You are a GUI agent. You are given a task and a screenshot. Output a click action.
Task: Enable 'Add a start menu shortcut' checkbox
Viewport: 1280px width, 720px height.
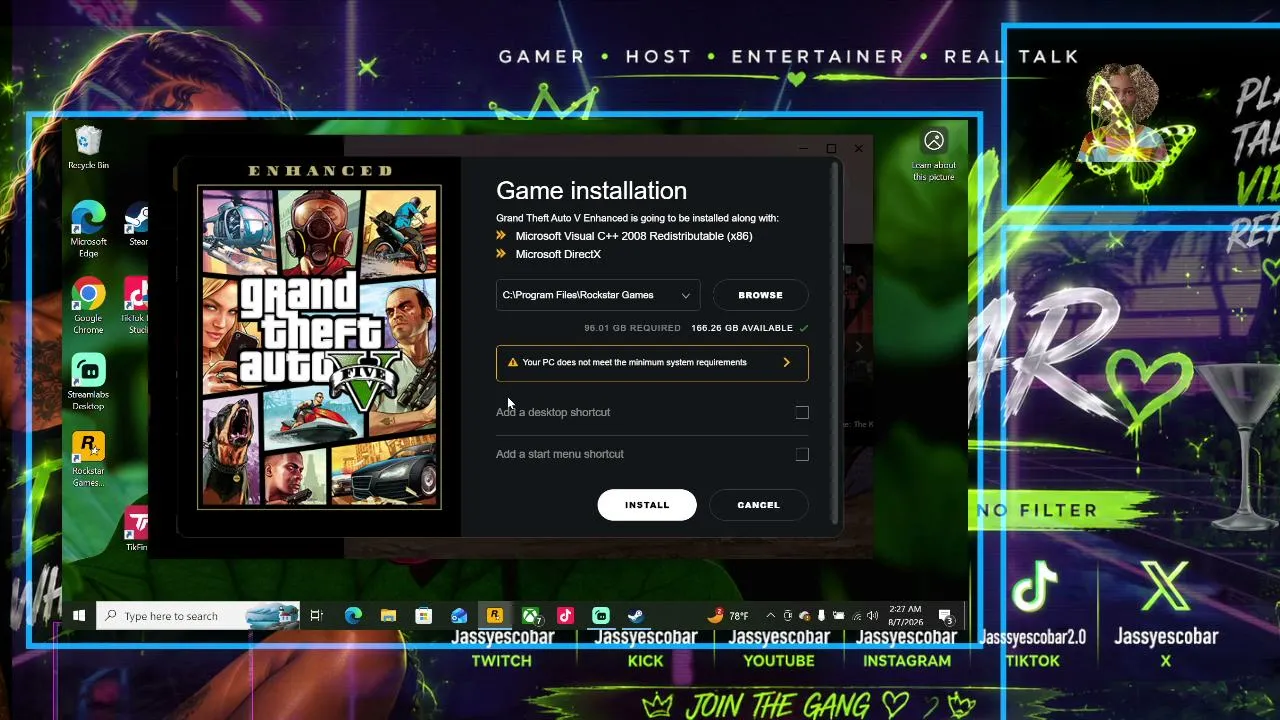802,454
